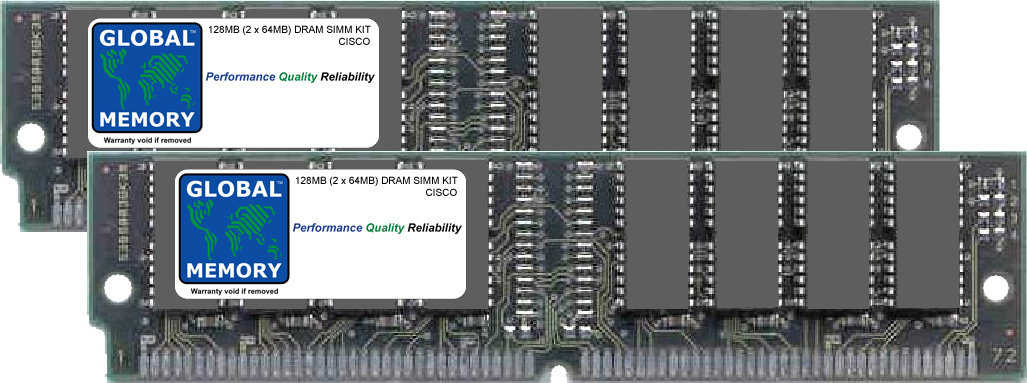Click "Performance Quality Reliability" on rear module label
Viewport: 1027px width, 383px height.
tap(290, 77)
